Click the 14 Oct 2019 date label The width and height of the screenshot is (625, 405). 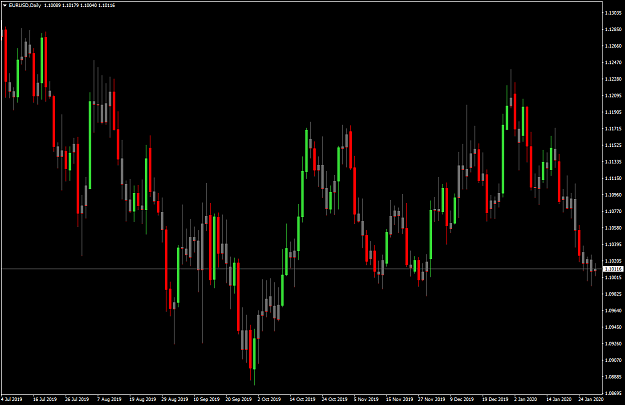[x=302, y=399]
